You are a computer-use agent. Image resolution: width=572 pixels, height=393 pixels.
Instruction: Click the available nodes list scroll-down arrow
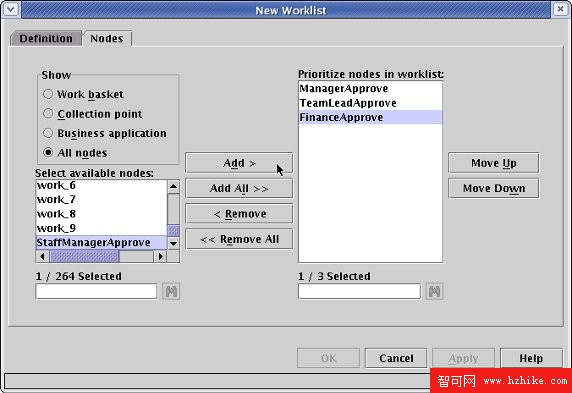[x=174, y=243]
